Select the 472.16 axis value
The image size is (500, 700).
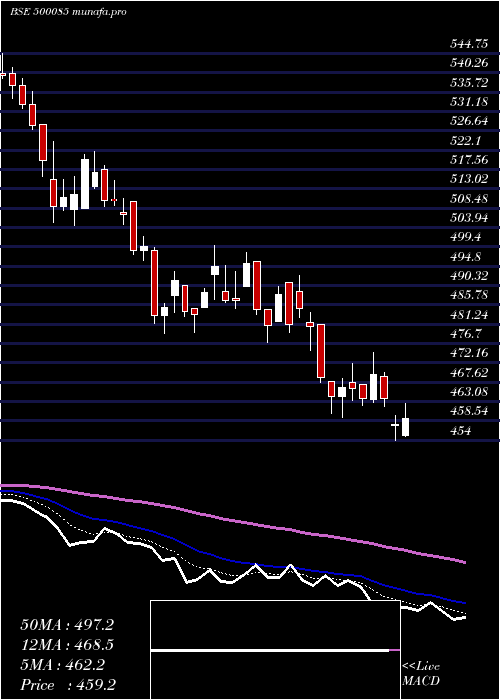coord(469,354)
